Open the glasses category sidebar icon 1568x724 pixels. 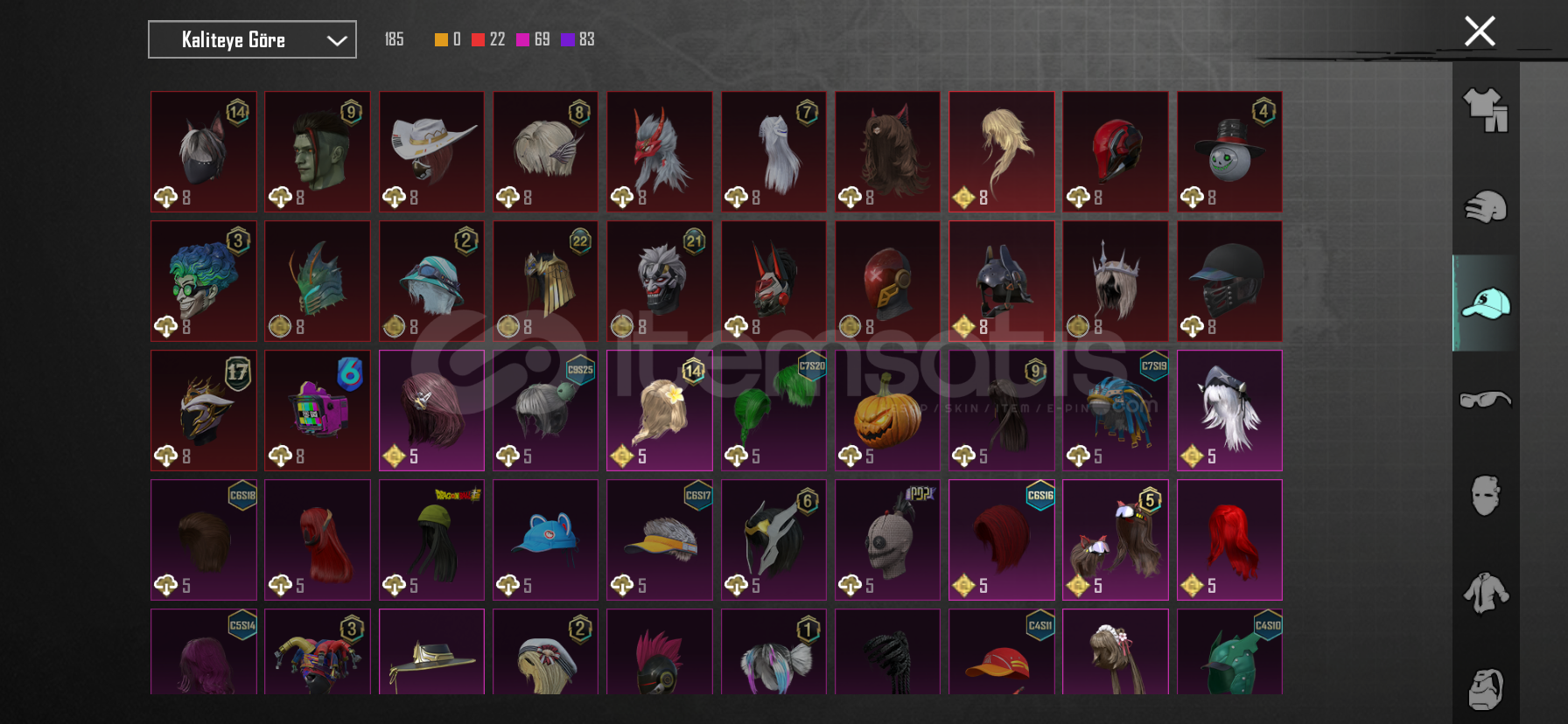click(1486, 400)
